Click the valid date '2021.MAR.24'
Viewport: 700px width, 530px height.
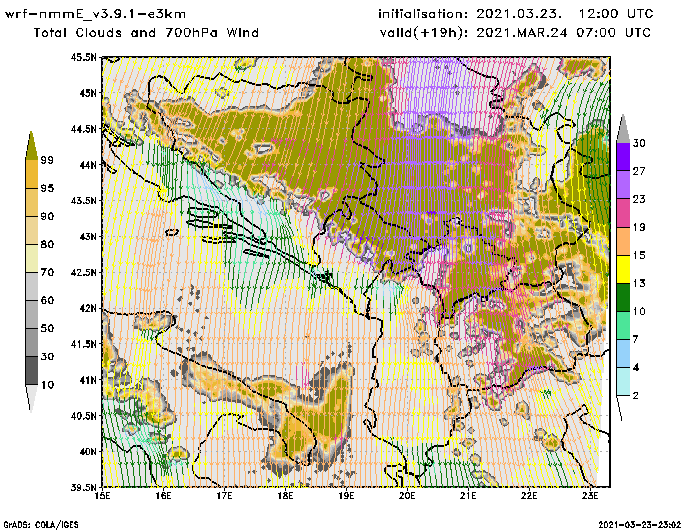(x=522, y=33)
